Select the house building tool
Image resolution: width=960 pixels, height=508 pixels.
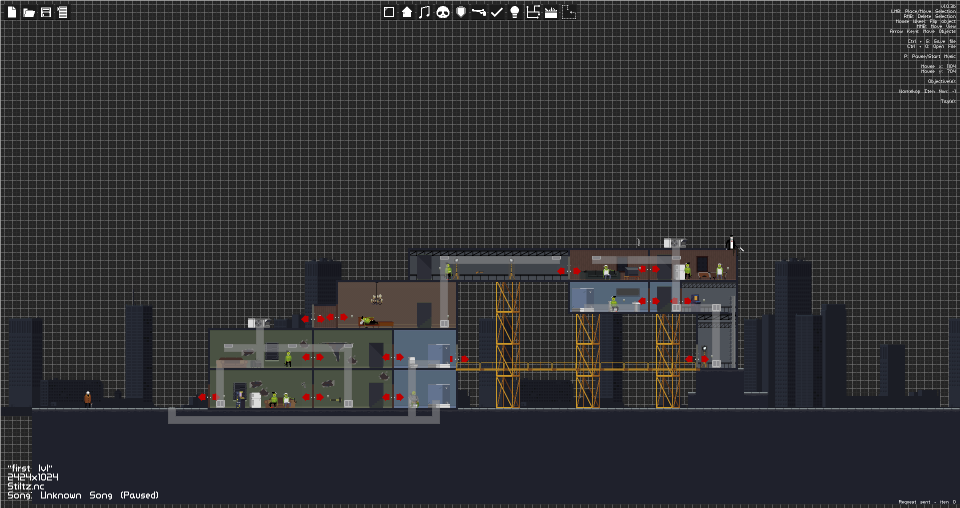point(407,12)
